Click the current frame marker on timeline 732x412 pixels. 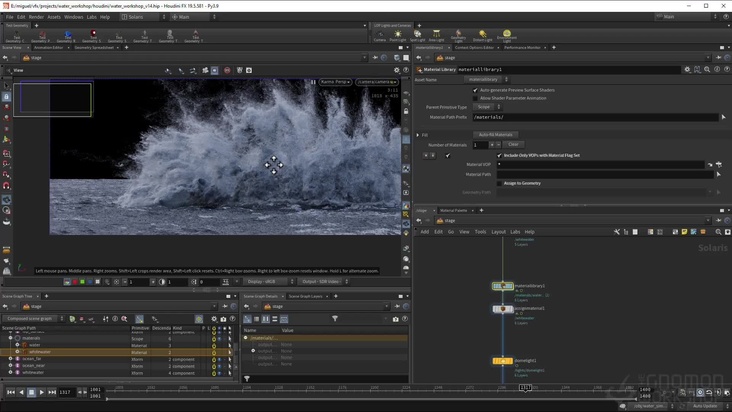tap(526, 388)
